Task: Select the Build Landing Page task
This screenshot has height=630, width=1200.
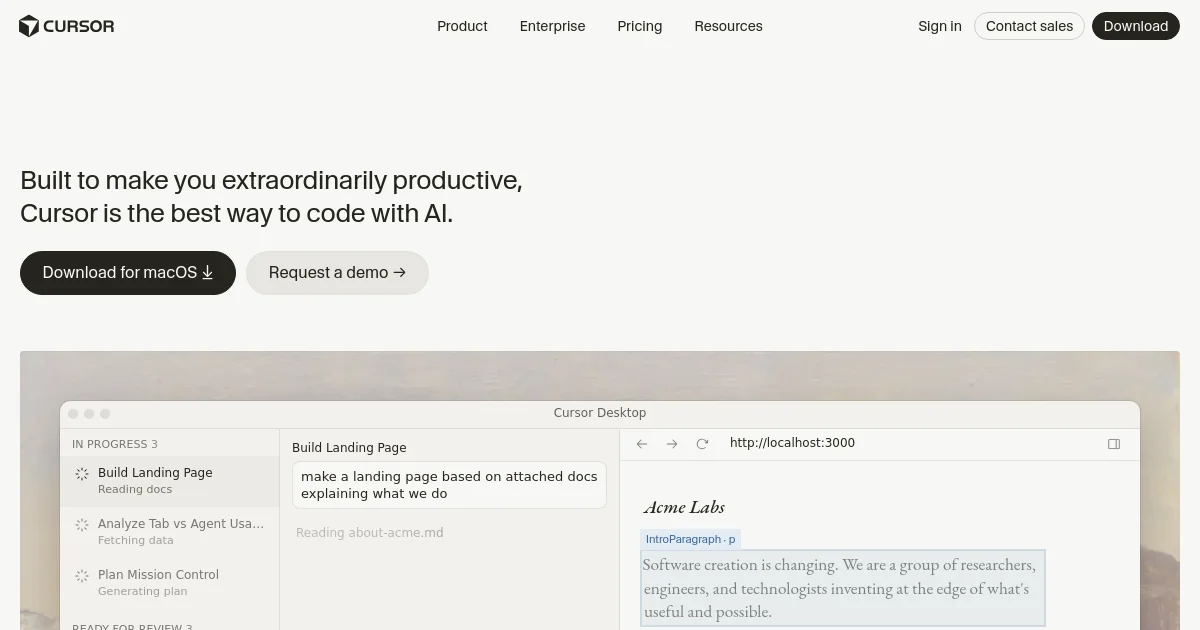Action: click(170, 481)
